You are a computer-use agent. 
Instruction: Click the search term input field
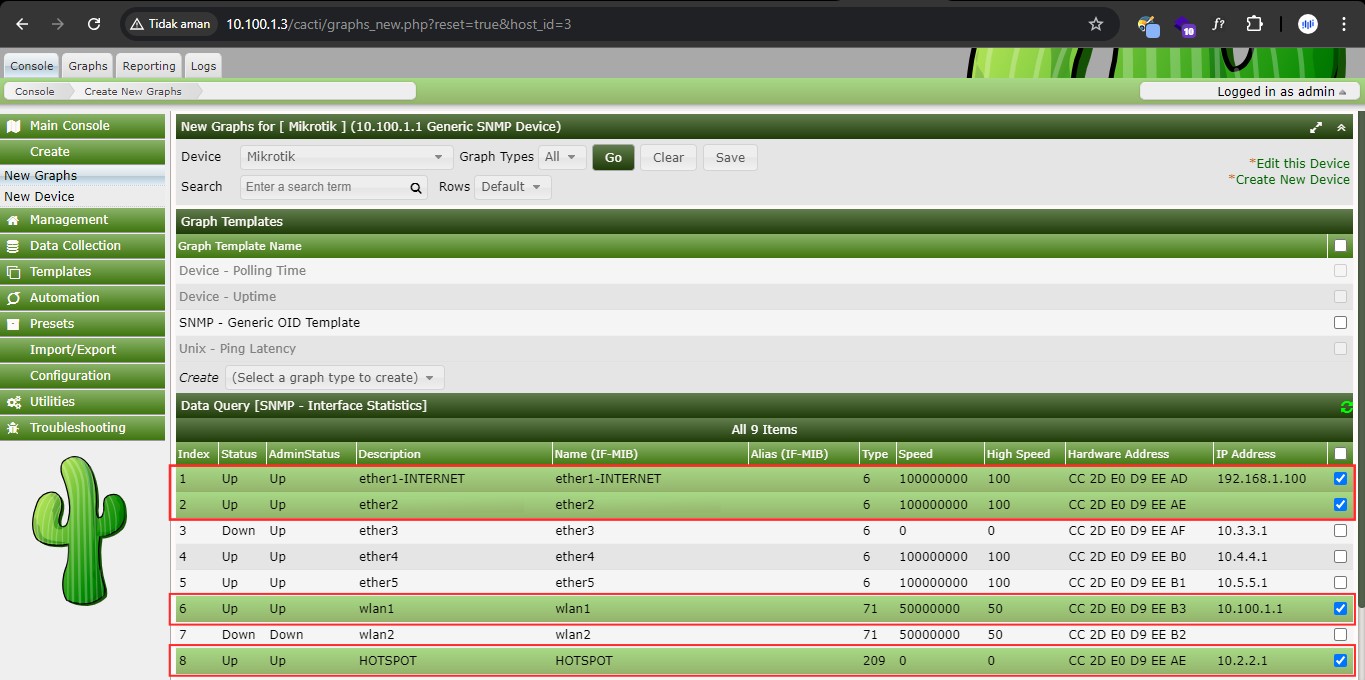[x=326, y=187]
